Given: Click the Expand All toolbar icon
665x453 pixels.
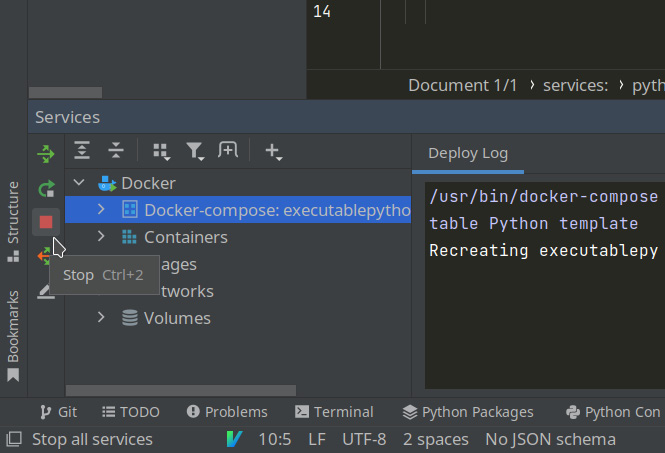Looking at the screenshot, I should [82, 150].
